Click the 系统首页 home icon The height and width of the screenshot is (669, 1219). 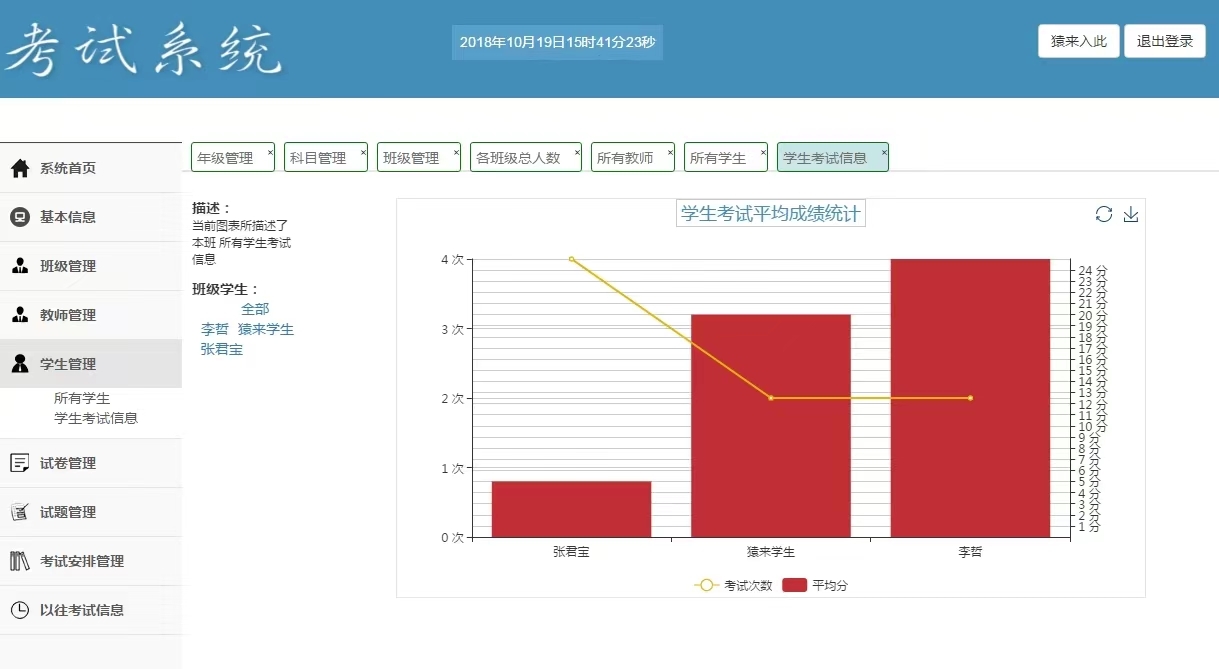tap(22, 168)
